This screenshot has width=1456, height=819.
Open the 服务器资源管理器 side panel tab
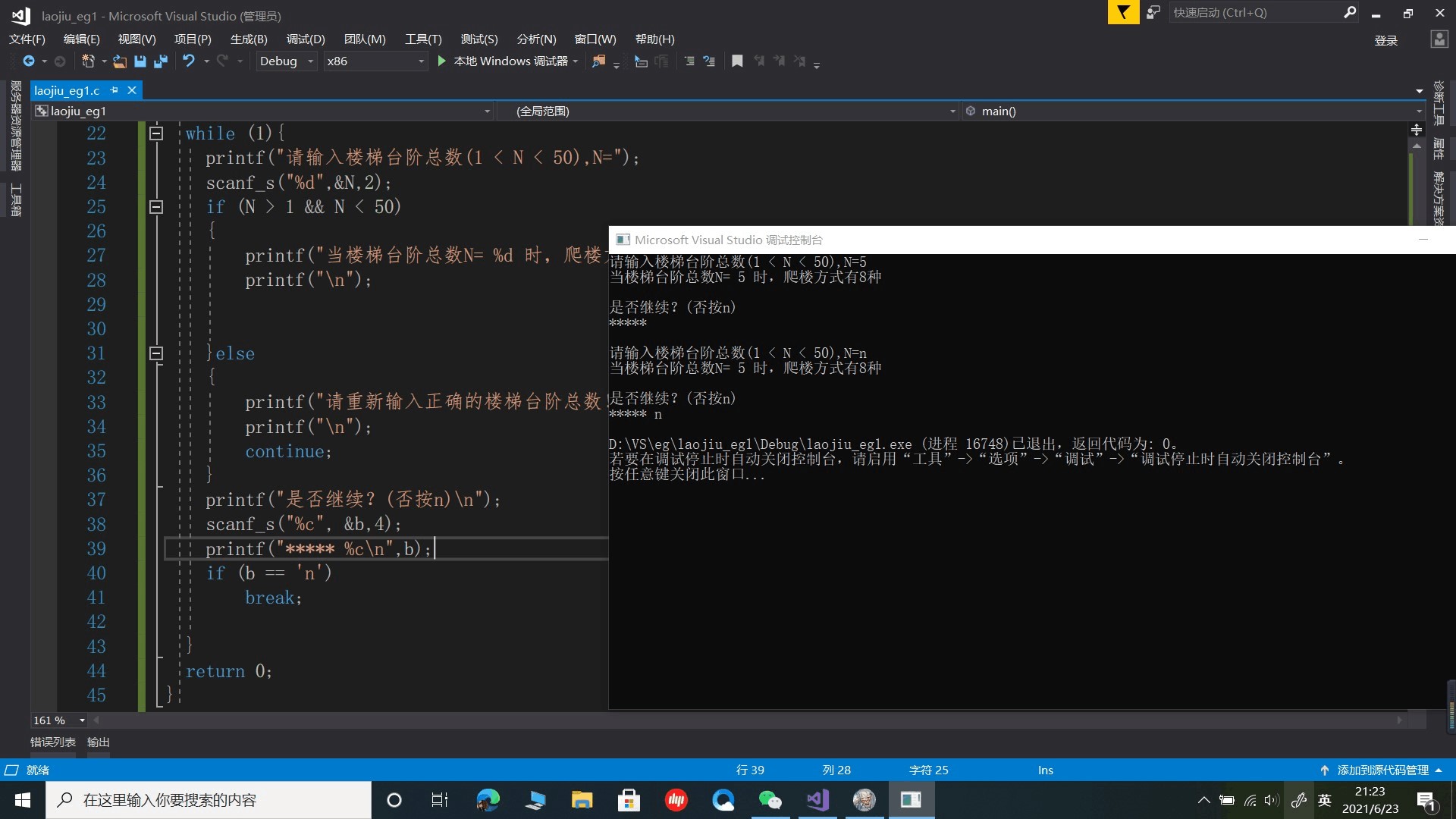coord(15,126)
